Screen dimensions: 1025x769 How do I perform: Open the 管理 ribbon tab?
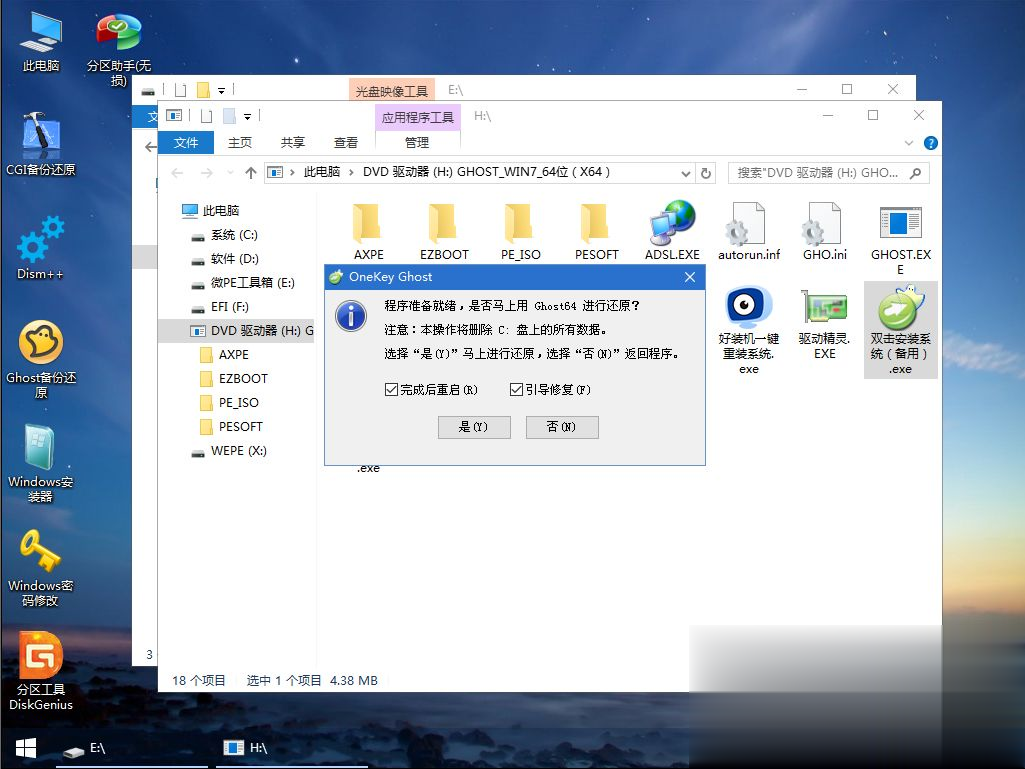coord(416,143)
